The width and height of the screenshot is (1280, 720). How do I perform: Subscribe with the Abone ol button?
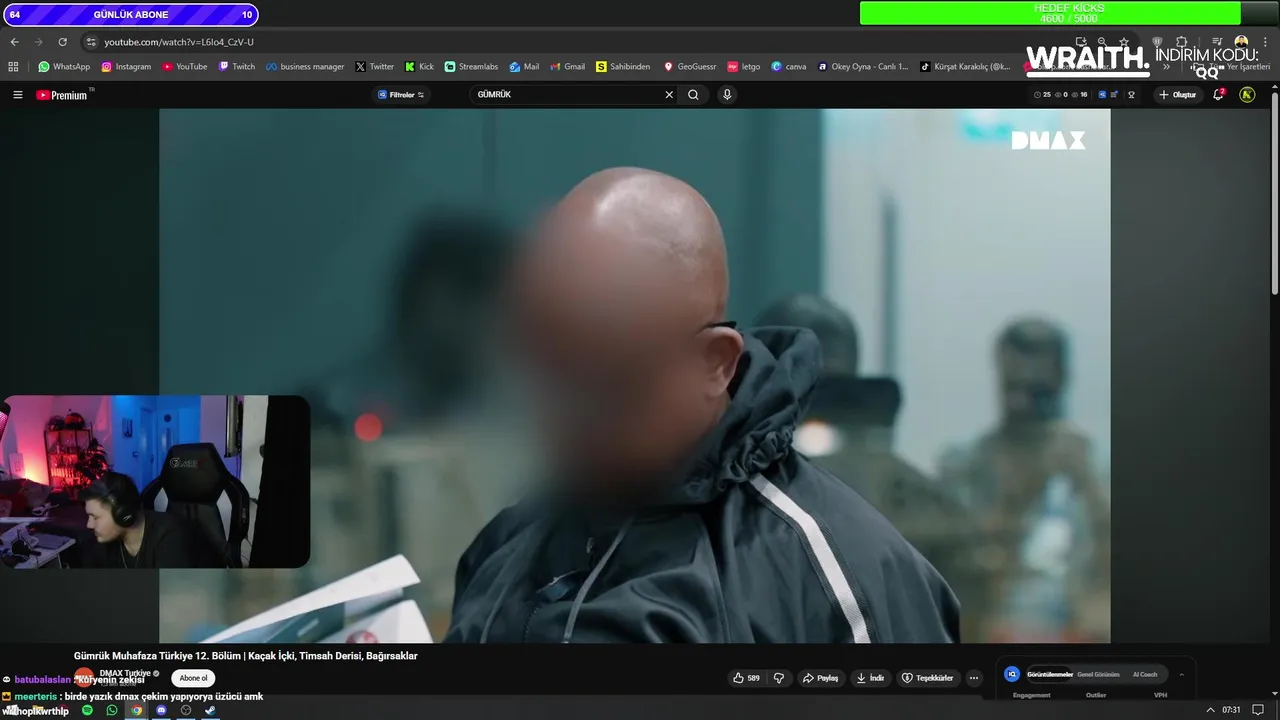[193, 678]
